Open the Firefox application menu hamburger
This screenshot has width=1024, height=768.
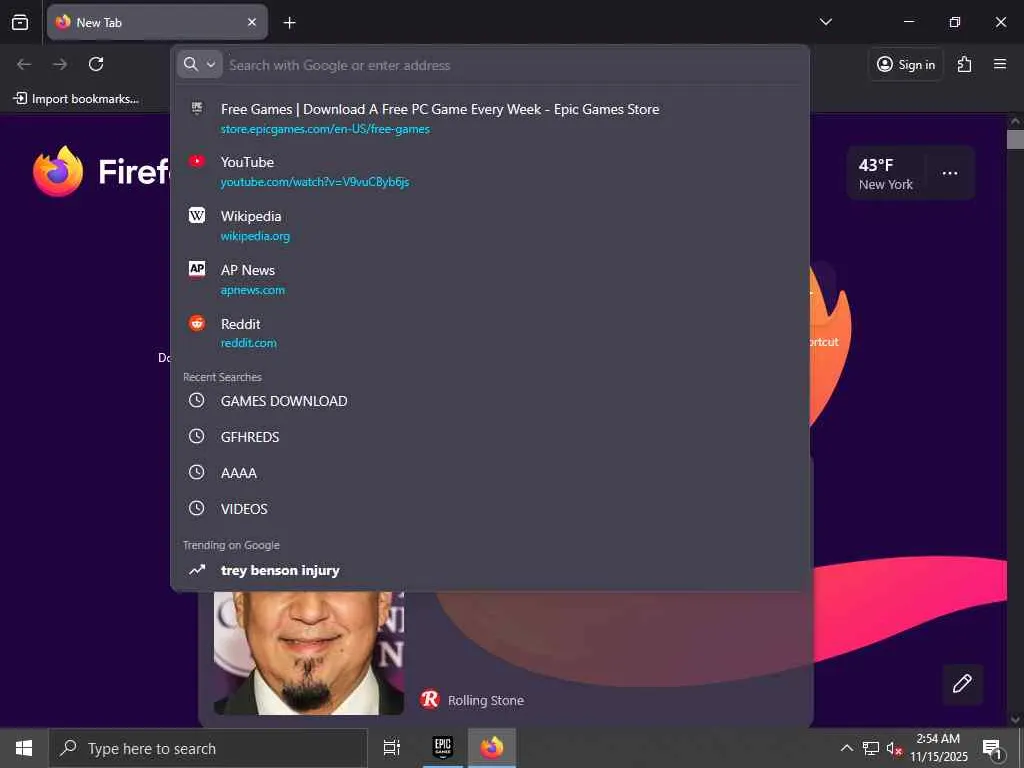click(999, 64)
